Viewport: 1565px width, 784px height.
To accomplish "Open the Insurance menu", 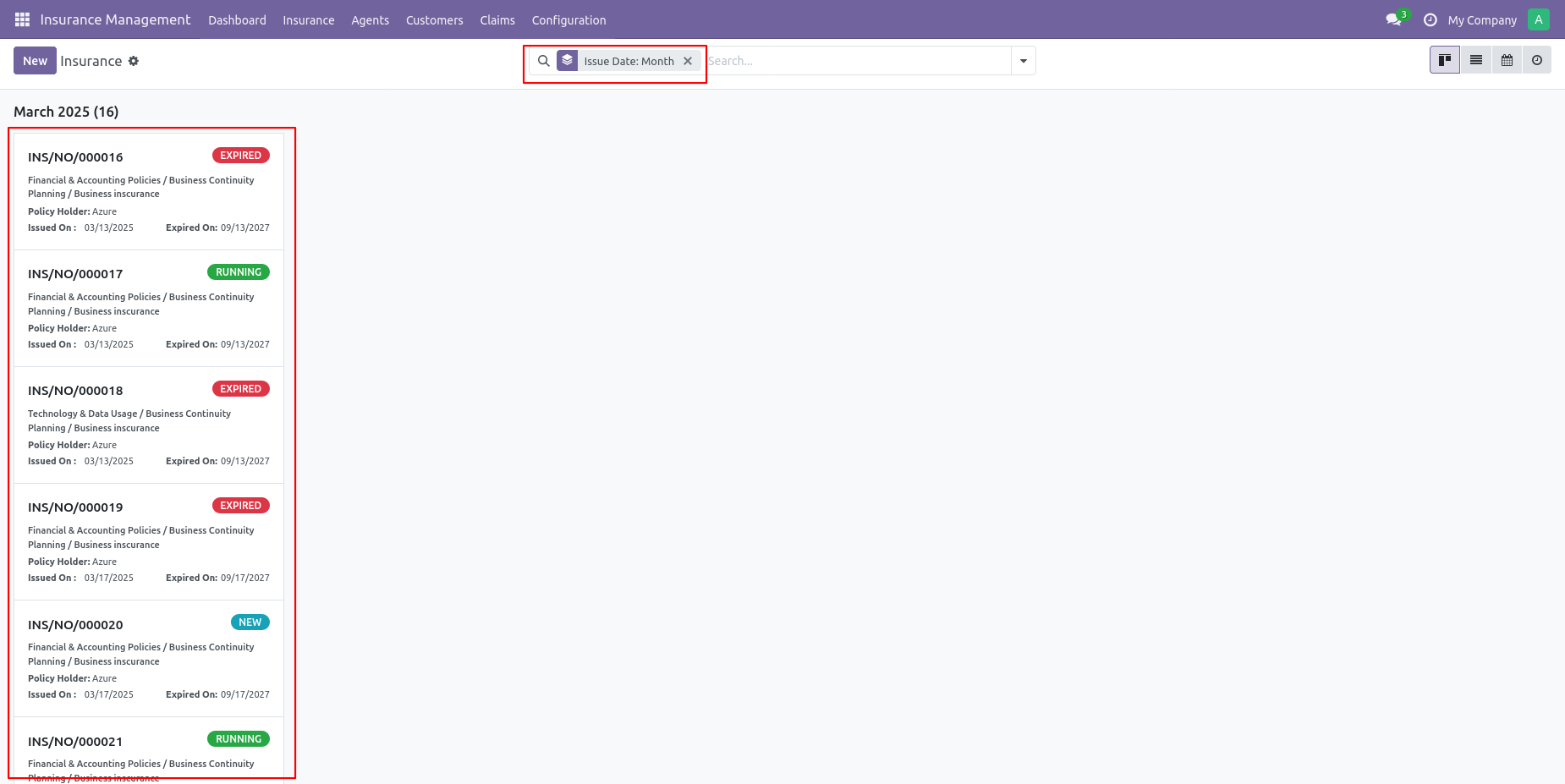I will click(x=309, y=20).
